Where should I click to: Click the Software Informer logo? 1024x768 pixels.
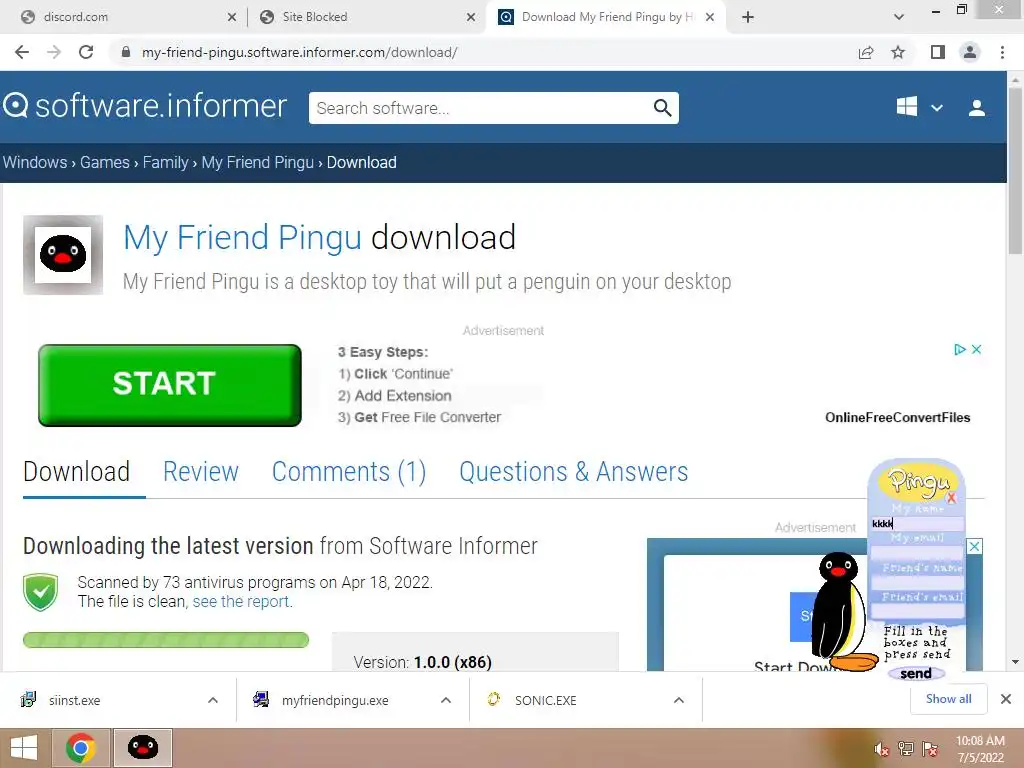pos(145,106)
